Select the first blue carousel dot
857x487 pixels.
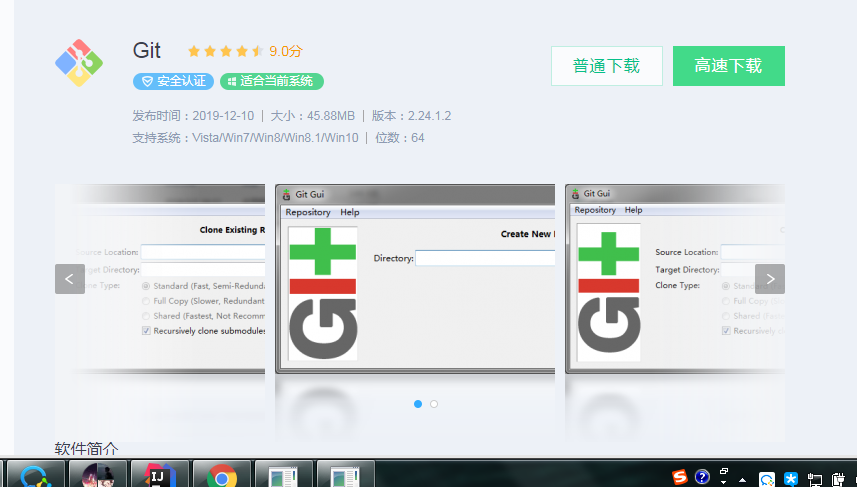tap(418, 404)
